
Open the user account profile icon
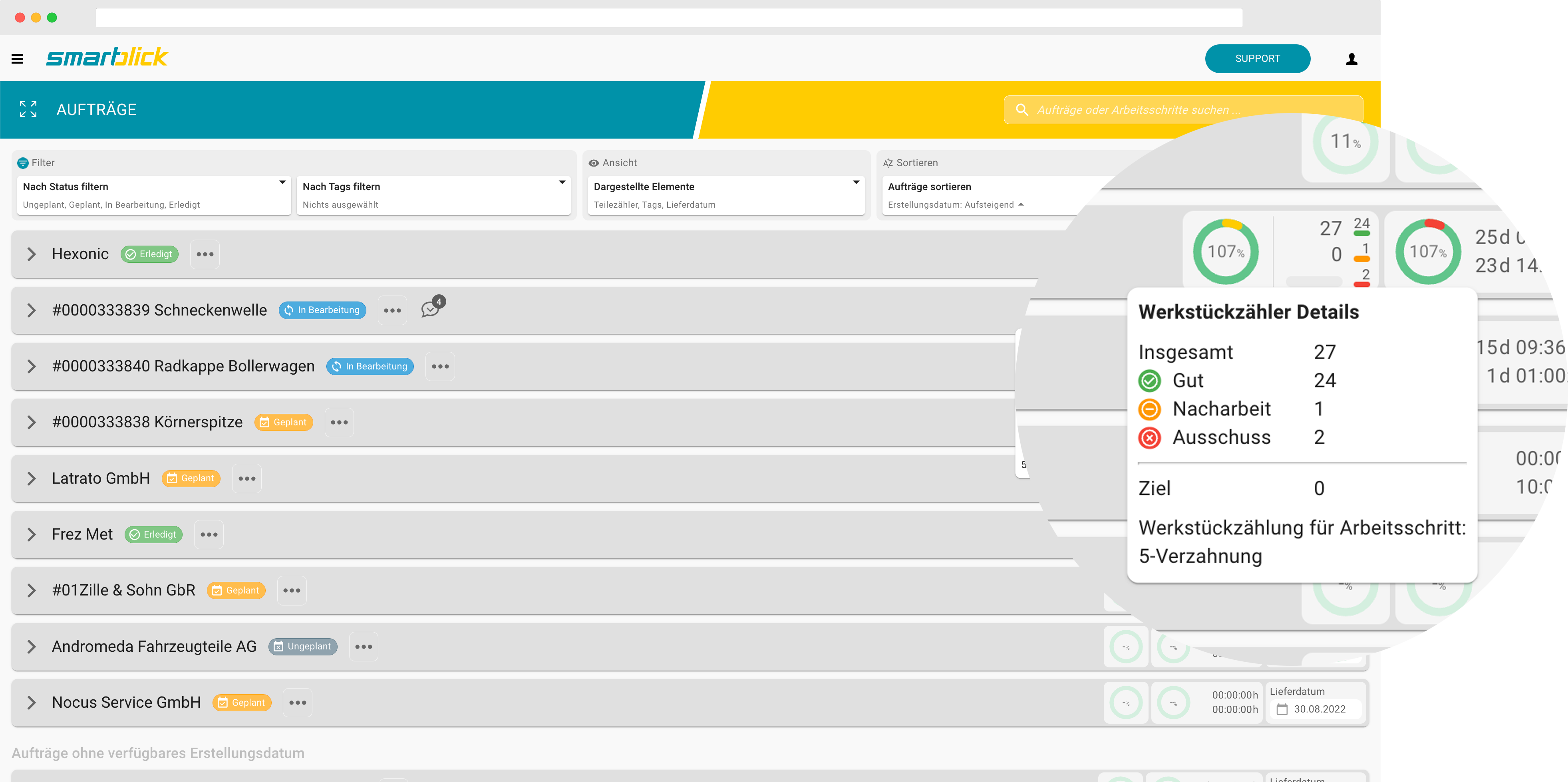(1351, 58)
